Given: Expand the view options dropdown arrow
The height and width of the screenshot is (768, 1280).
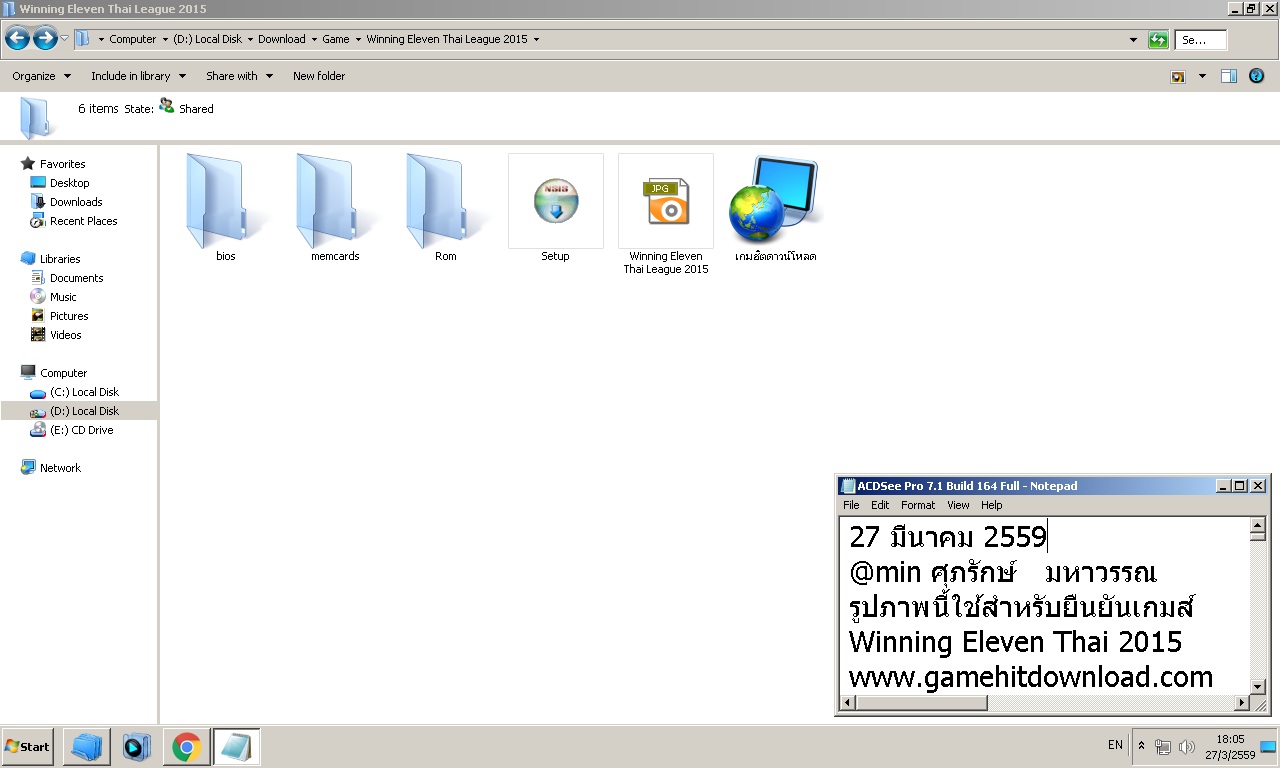Looking at the screenshot, I should pyautogui.click(x=1202, y=76).
